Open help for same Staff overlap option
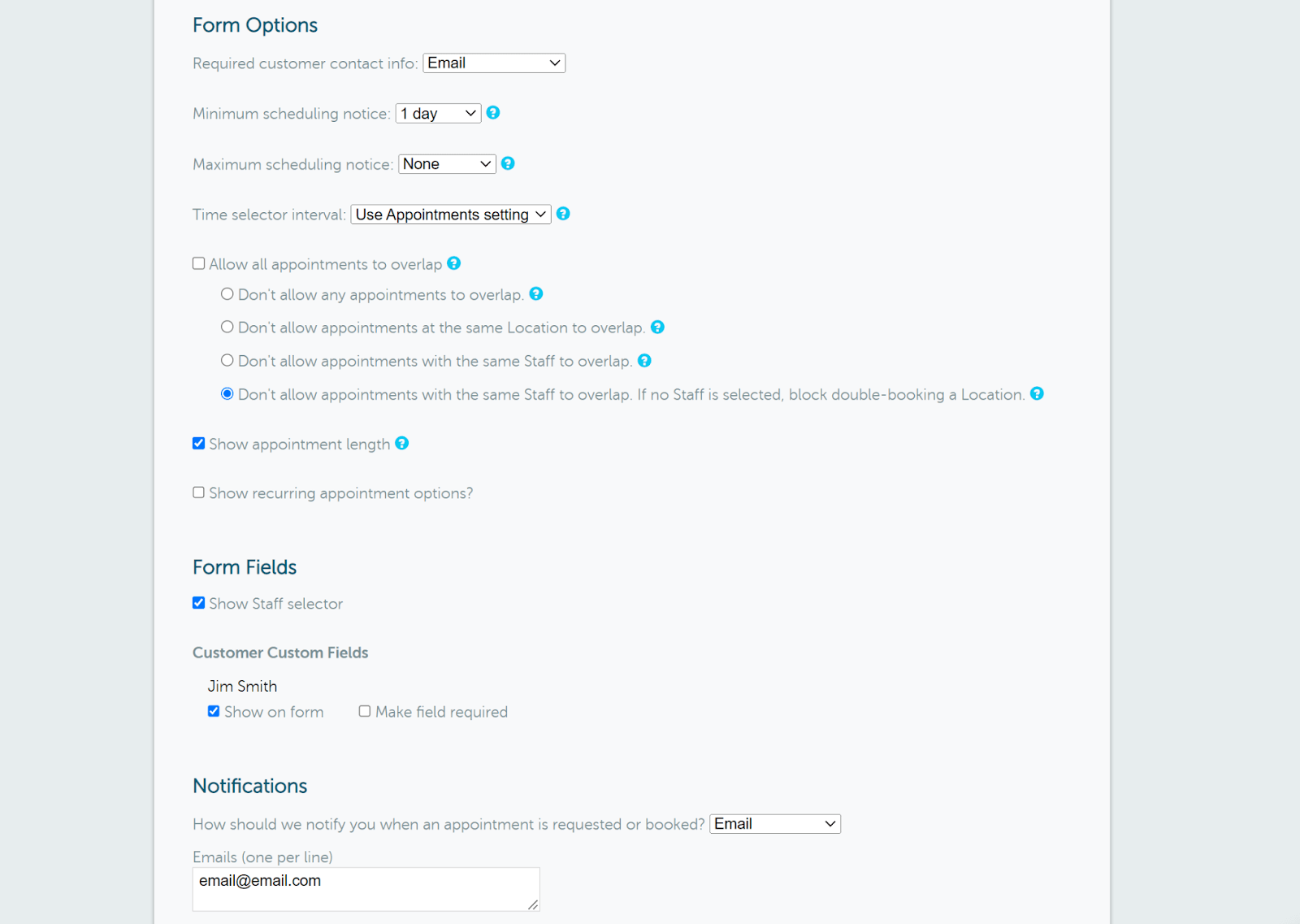Viewport: 1300px width, 924px height. (644, 360)
